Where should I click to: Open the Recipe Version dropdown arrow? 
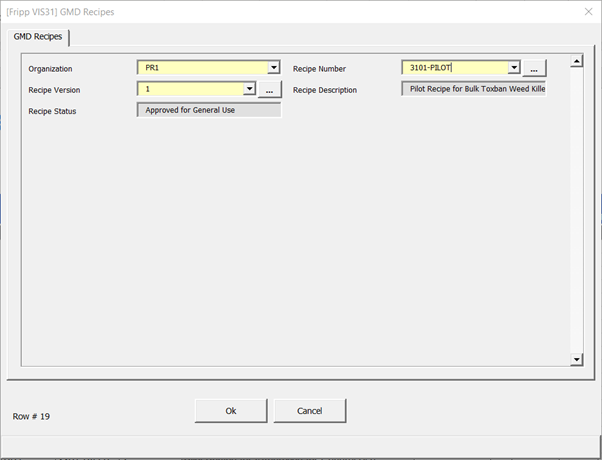[249, 89]
